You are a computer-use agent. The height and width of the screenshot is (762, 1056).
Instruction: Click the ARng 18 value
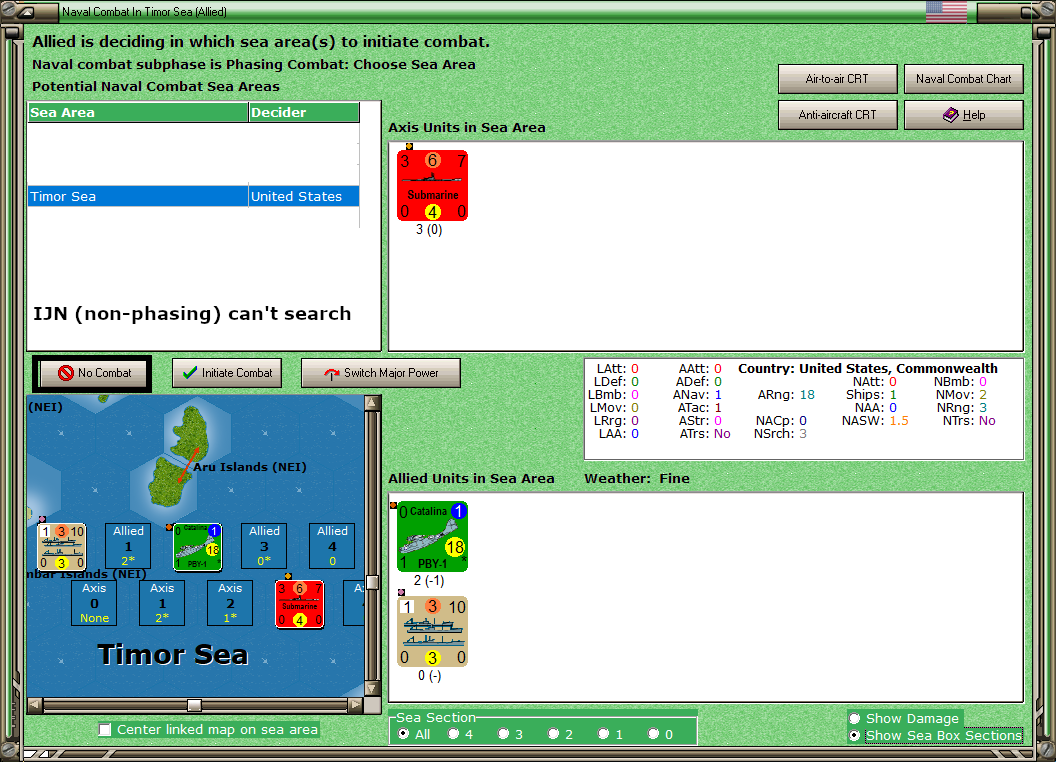pos(807,395)
